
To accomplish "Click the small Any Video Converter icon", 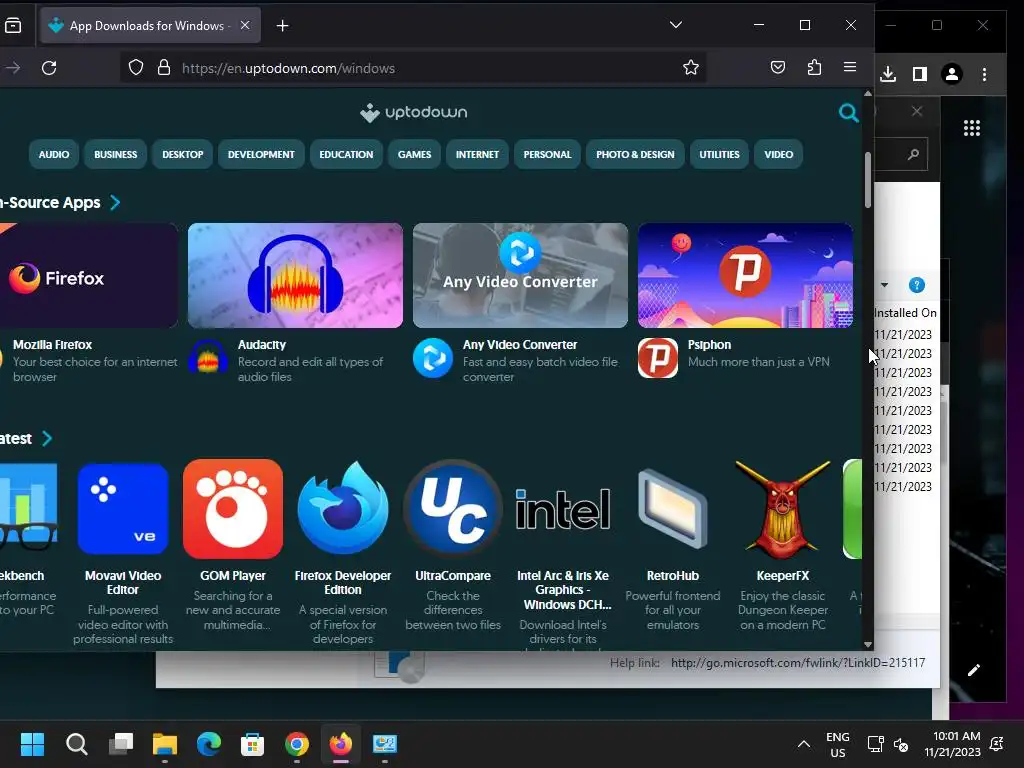I will tap(433, 358).
